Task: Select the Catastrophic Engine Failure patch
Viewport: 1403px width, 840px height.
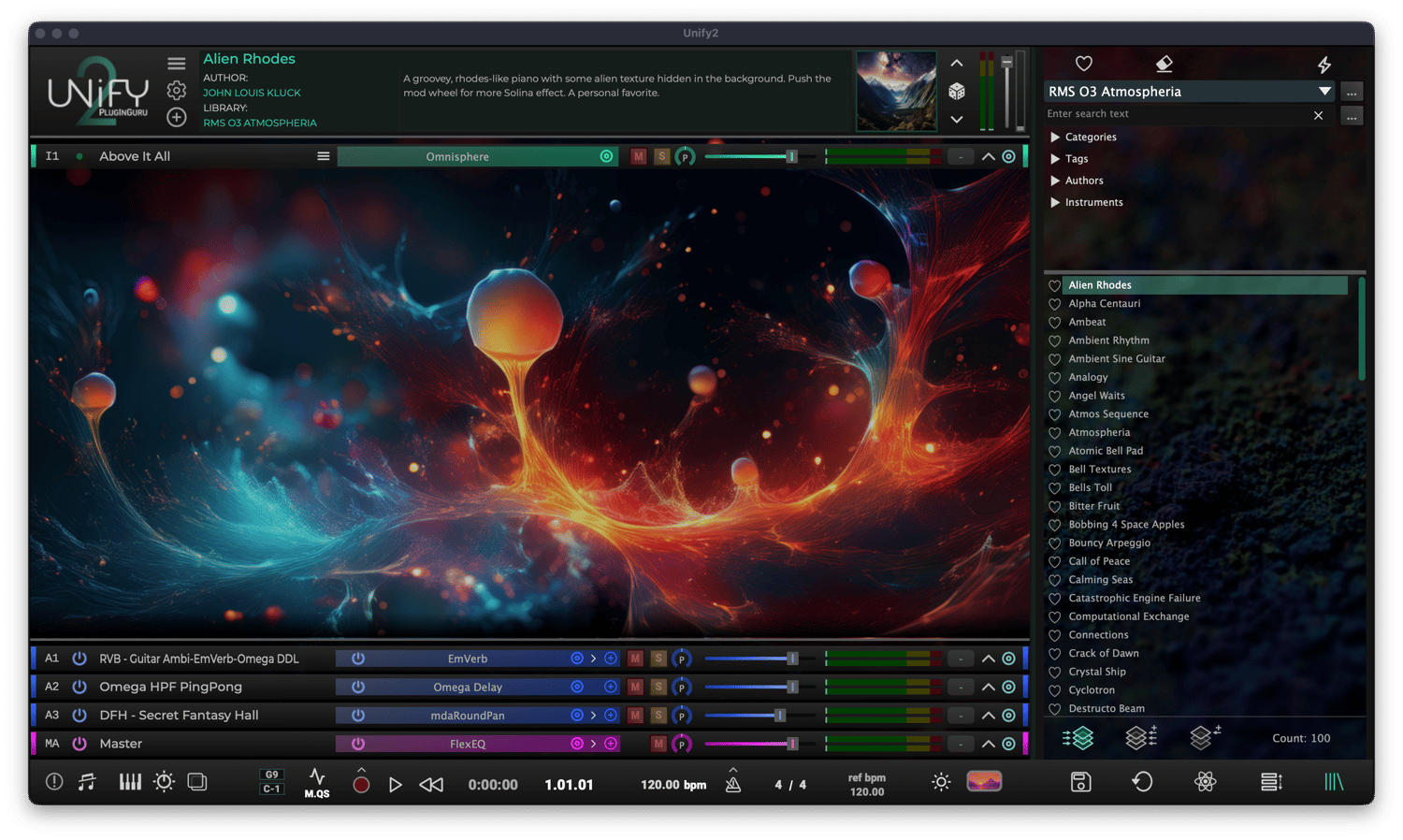Action: [1135, 599]
